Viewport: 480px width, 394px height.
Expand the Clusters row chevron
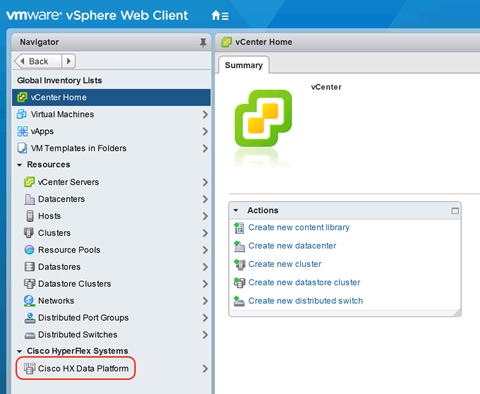coord(205,233)
